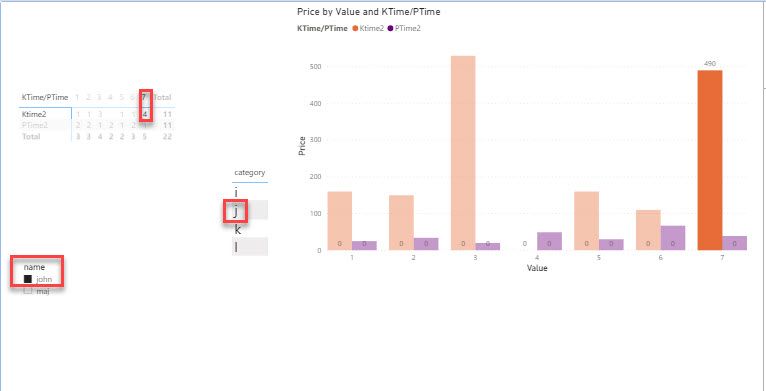Check the john checkbox in name slicer
766x391 pixels.
click(x=28, y=279)
